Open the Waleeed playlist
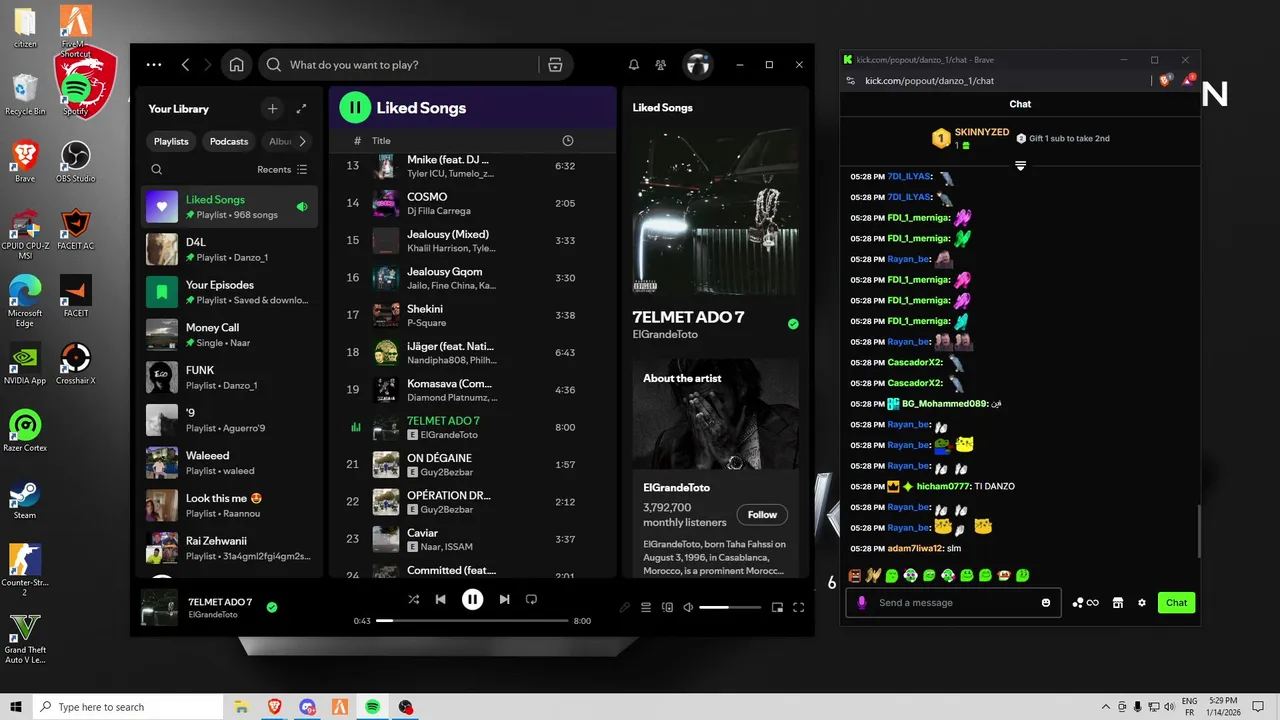Viewport: 1280px width, 720px height. pos(229,463)
